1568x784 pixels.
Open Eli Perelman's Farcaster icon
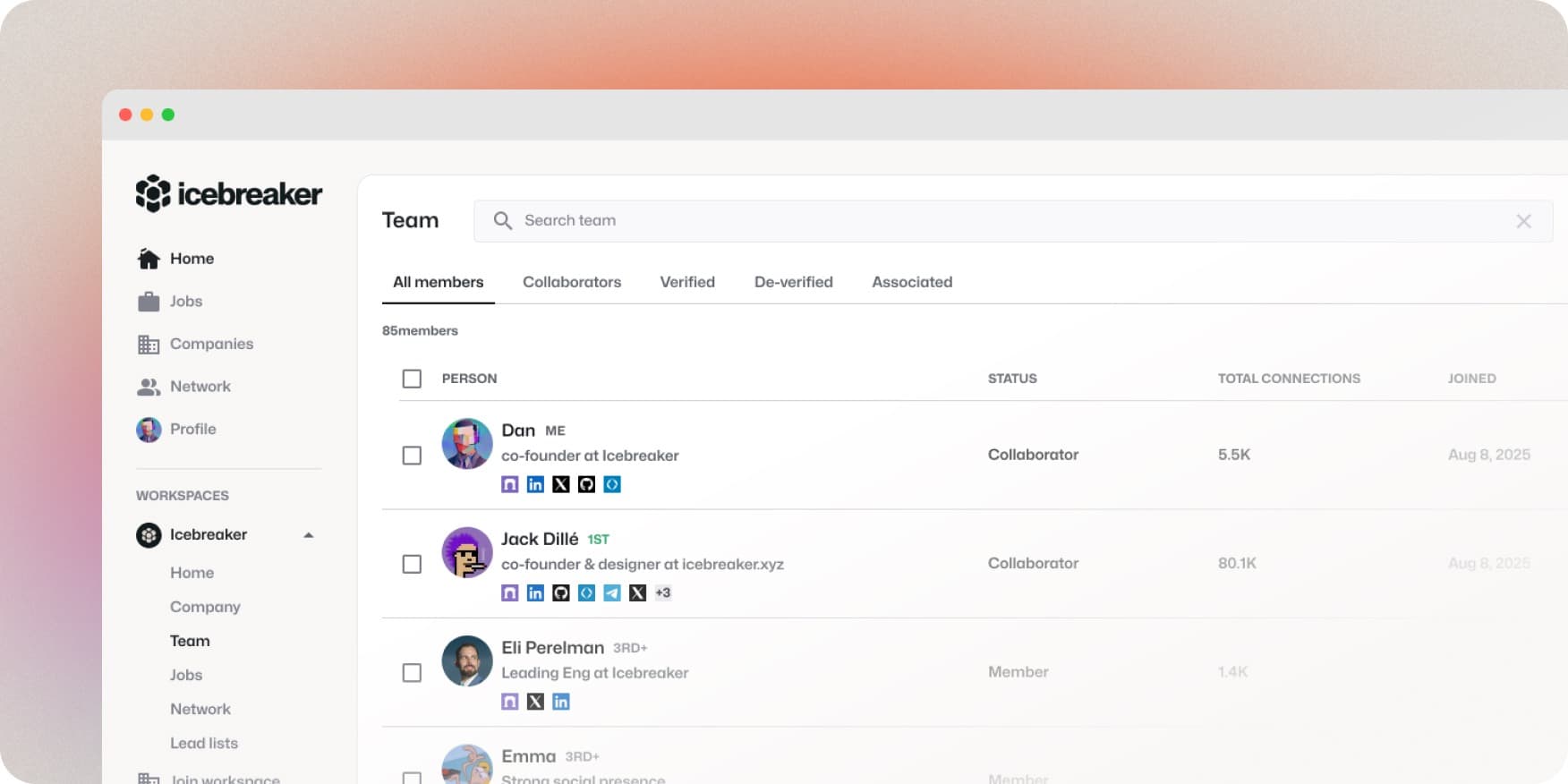click(x=510, y=702)
